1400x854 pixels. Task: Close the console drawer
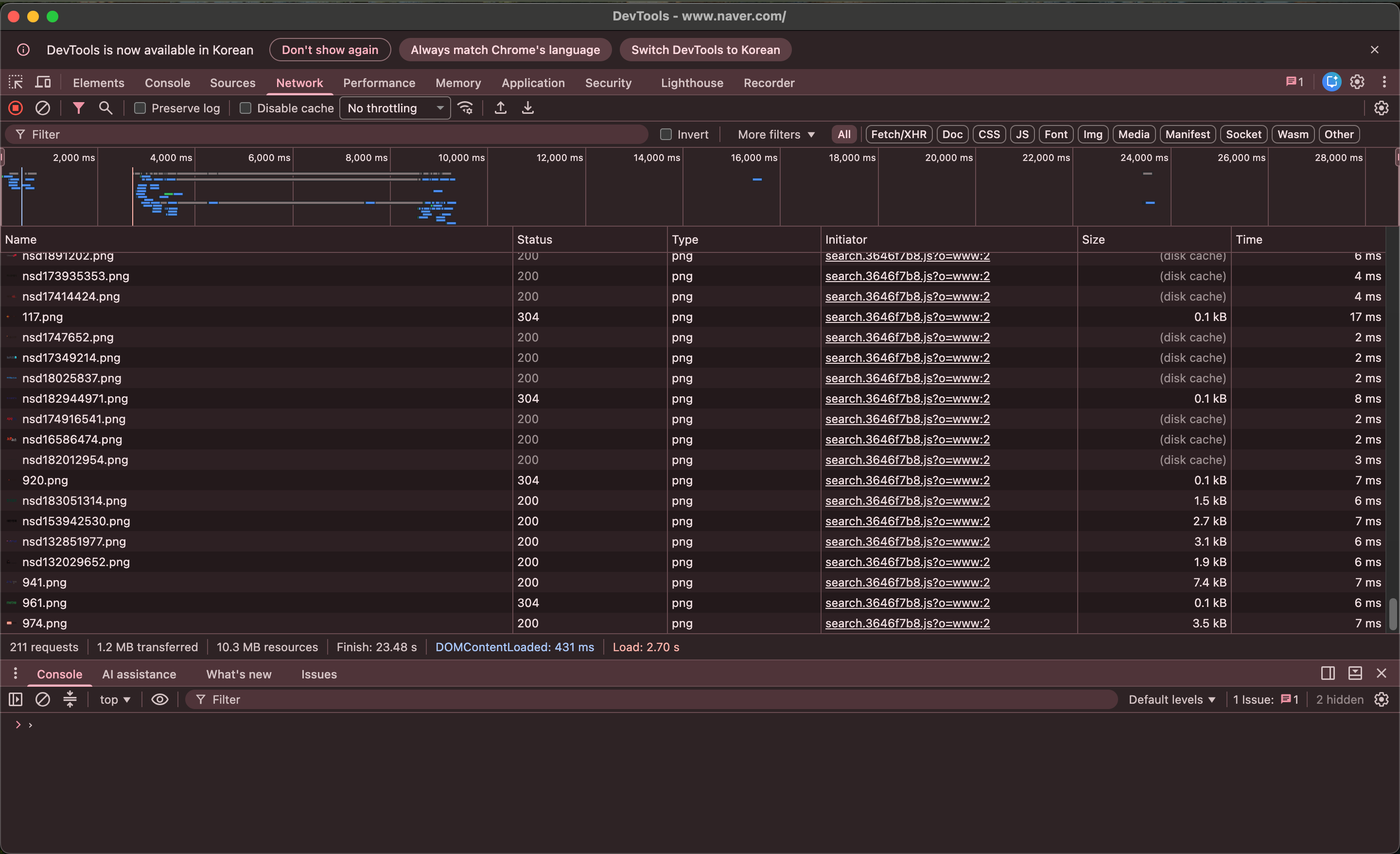1381,674
